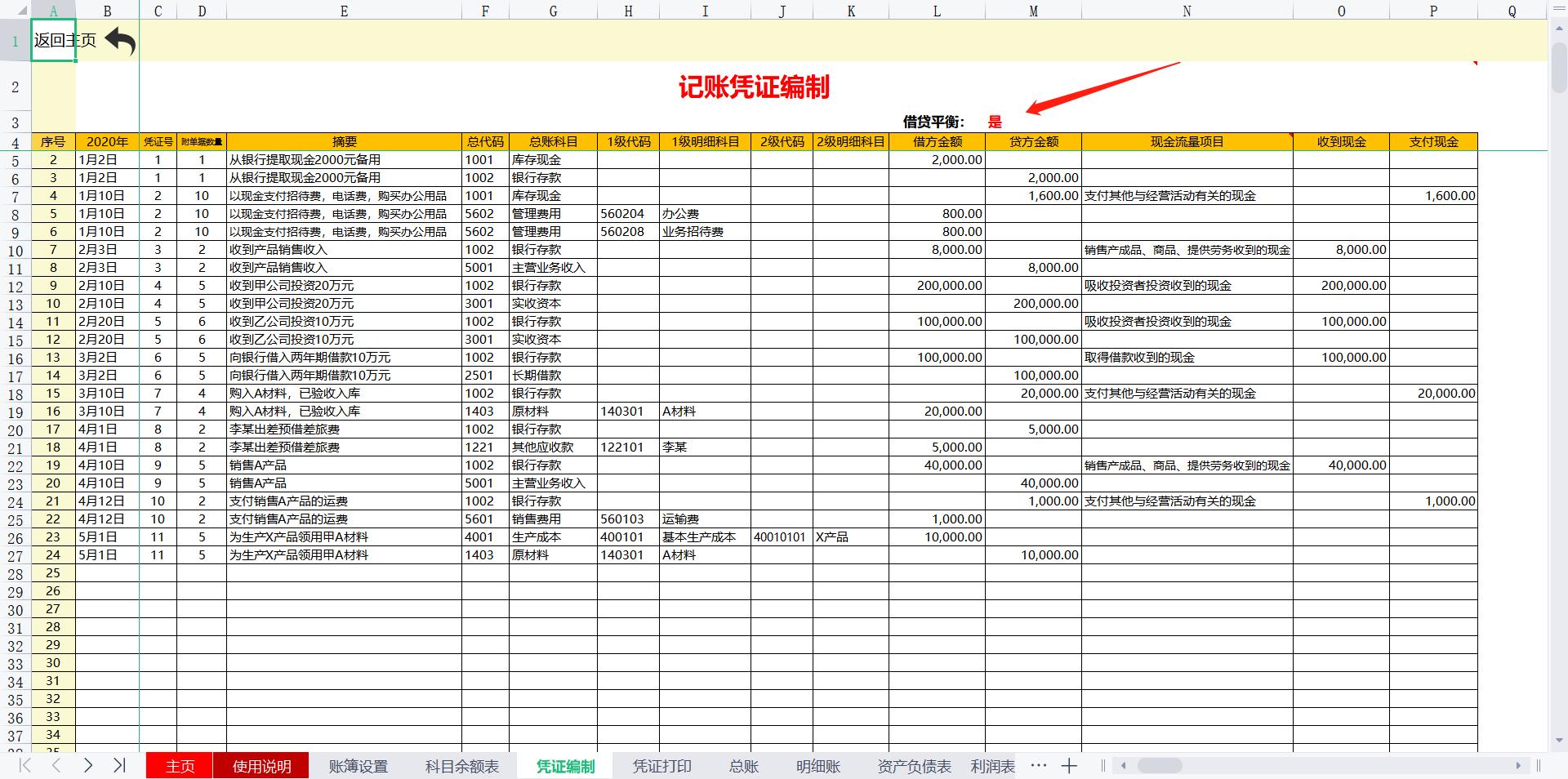This screenshot has height=779, width=1568.
Task: Click the 返回主页 back arrow icon
Action: click(119, 41)
